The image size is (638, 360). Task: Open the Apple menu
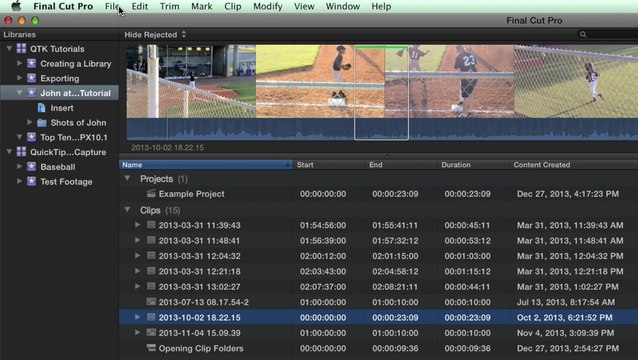tap(16, 6)
